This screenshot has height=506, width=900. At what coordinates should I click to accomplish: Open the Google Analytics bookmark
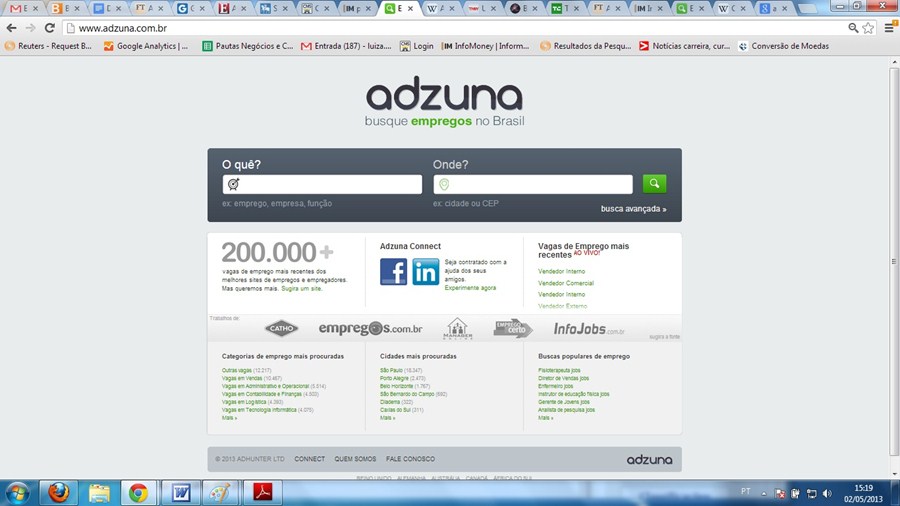146,46
